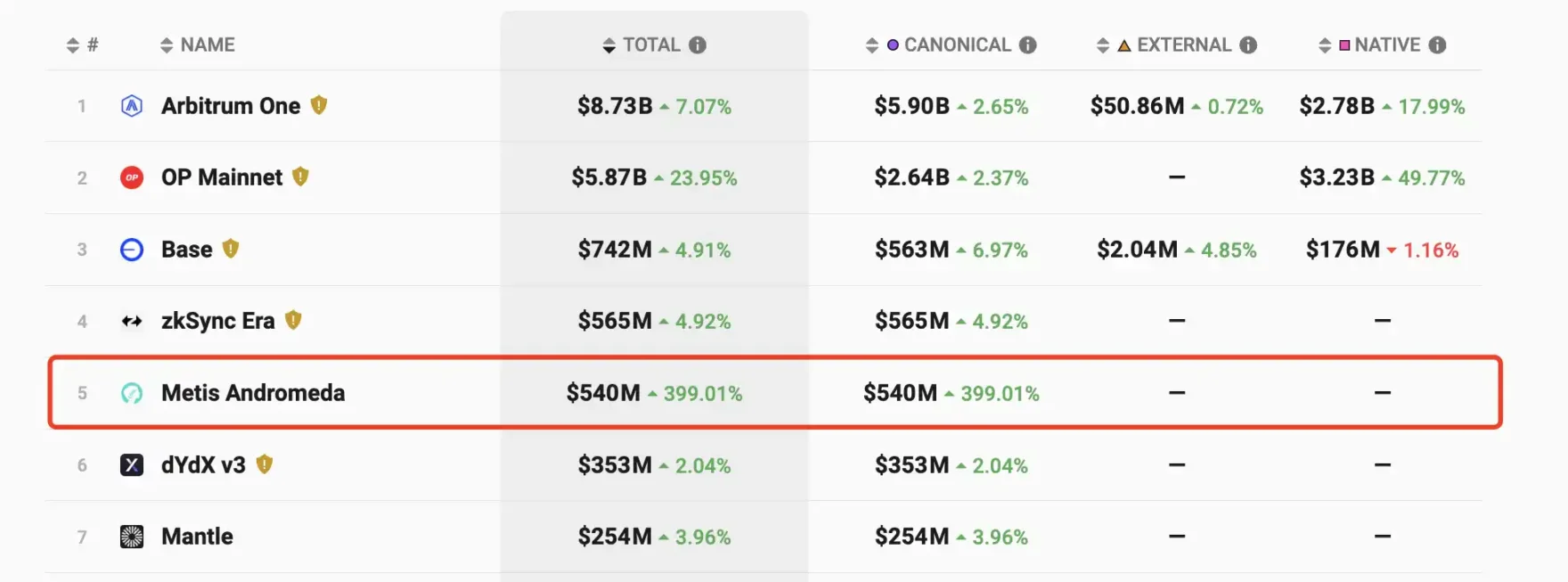
Task: Open the Mantle project link
Action: (x=197, y=537)
